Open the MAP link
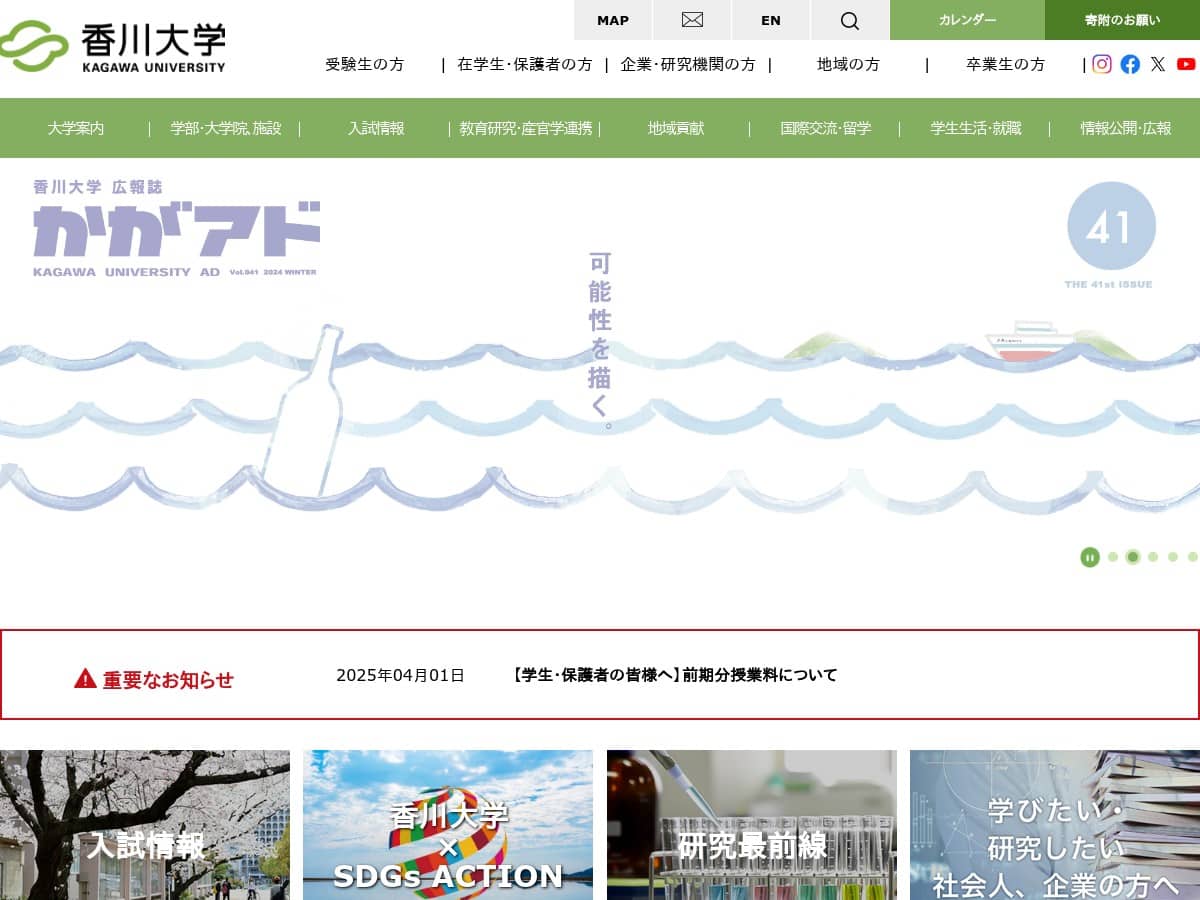Screen dimensions: 1200x900 coord(613,20)
